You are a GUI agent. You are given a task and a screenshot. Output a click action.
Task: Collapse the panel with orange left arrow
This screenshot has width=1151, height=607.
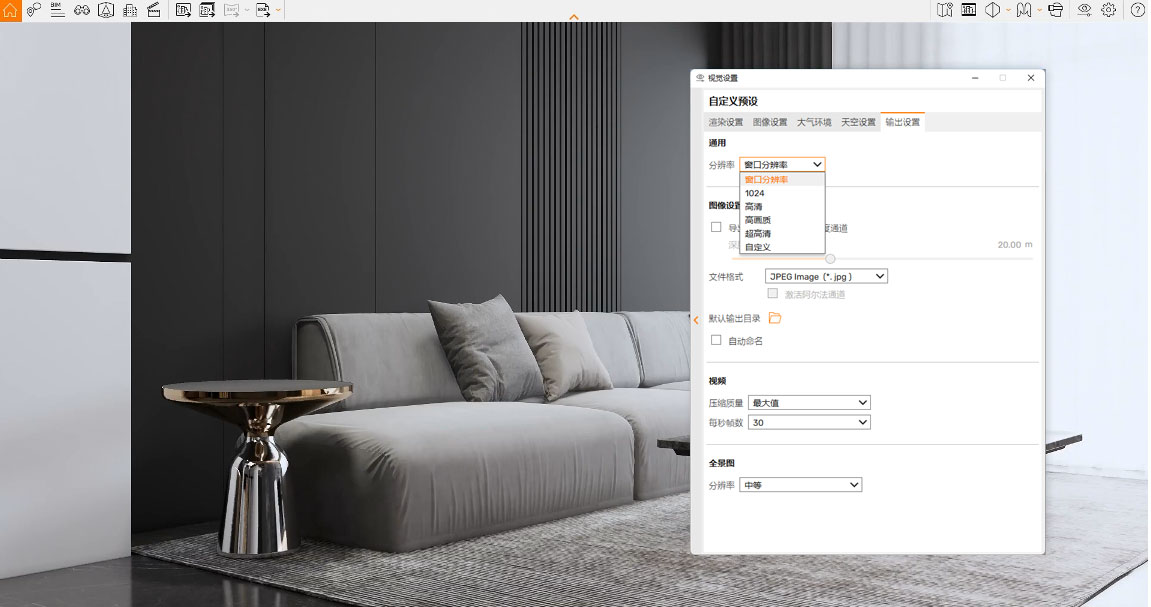point(696,320)
